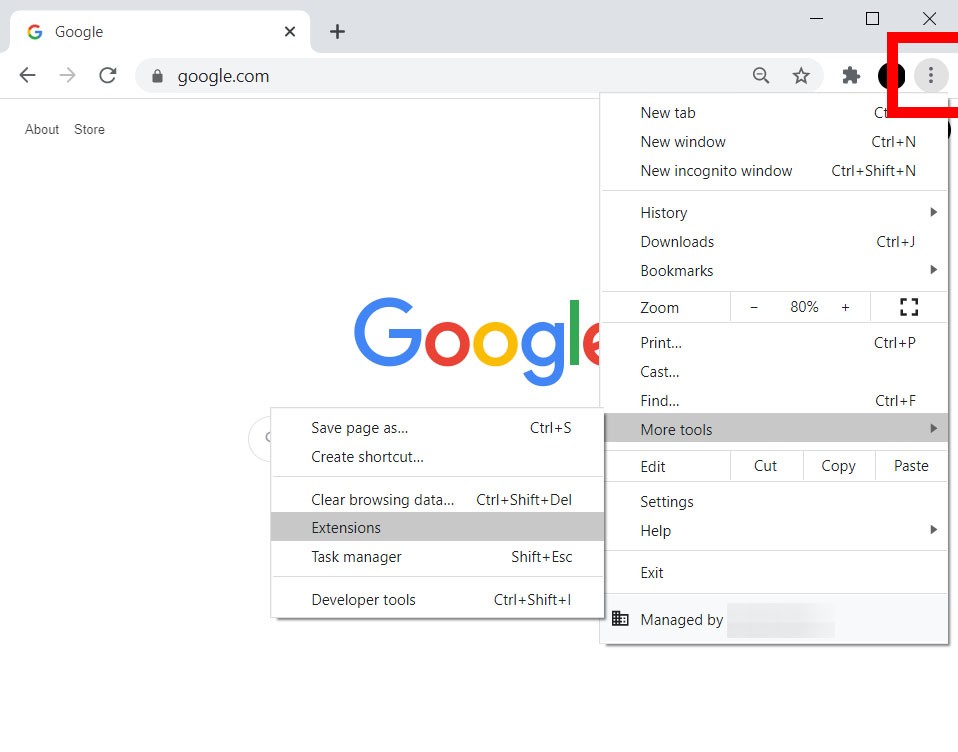The image size is (958, 752).
Task: Click the minus to decrease page zoom
Action: coord(754,307)
